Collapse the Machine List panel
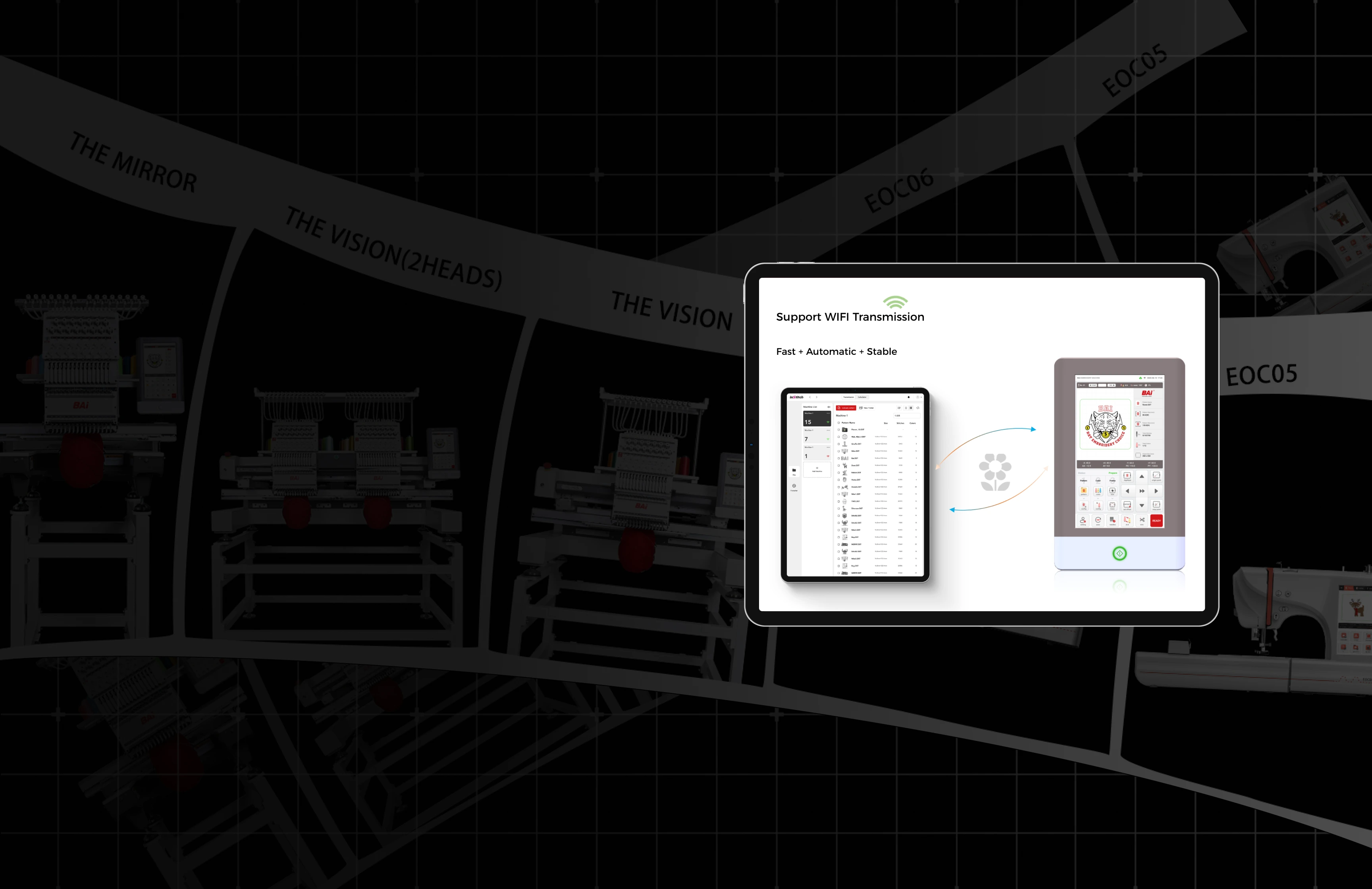This screenshot has width=1372, height=889. point(829,407)
